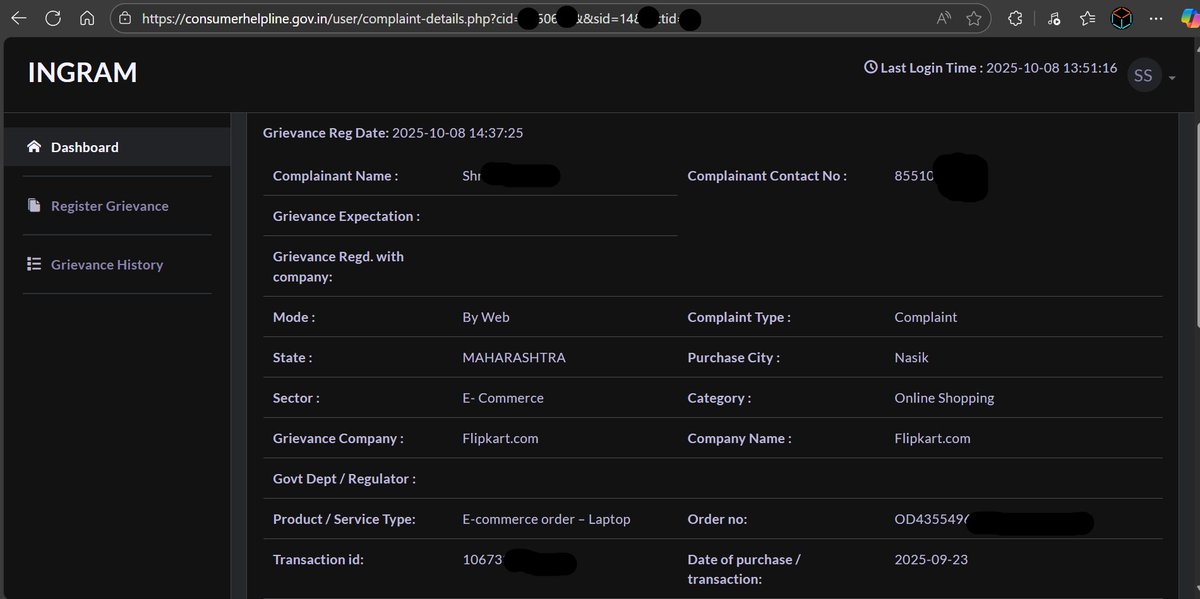Open browser extensions puzzle icon
Screen dimensions: 1200x599
pos(1015,18)
